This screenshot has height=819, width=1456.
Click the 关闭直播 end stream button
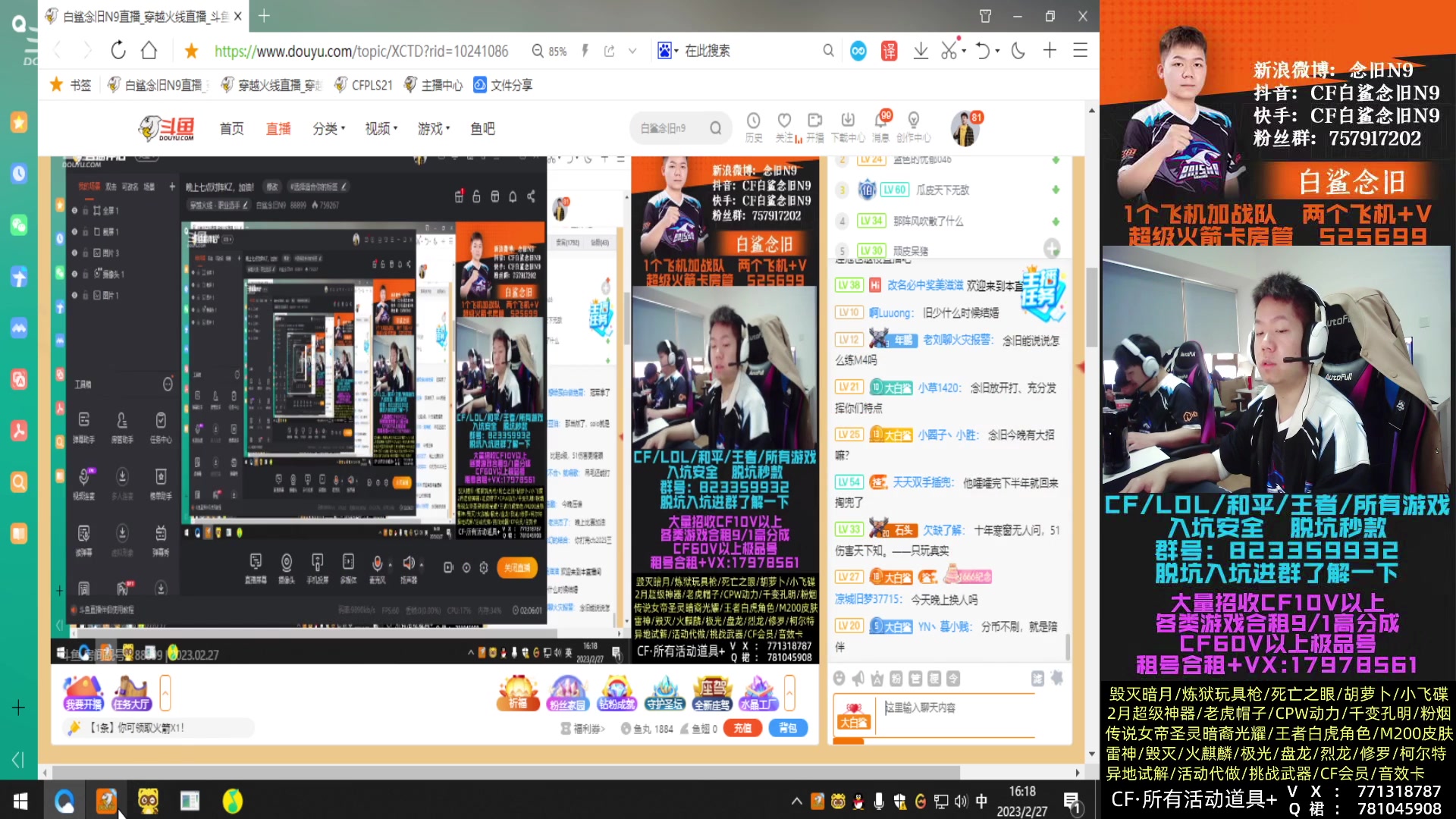[x=519, y=567]
